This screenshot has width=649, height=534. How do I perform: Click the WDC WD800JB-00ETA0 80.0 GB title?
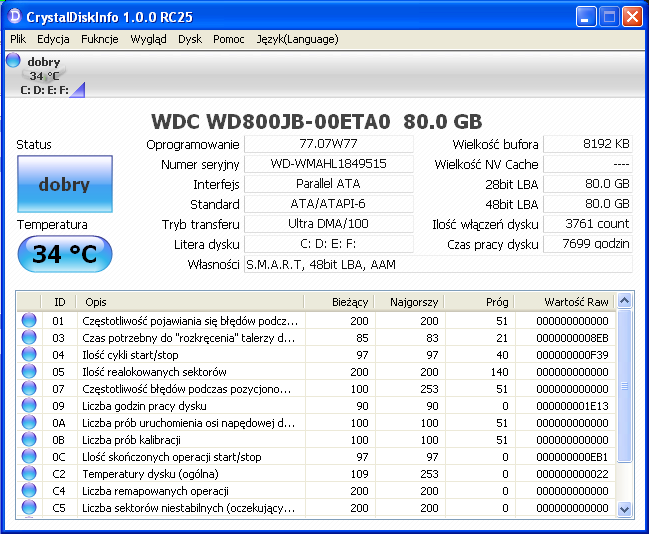point(317,122)
